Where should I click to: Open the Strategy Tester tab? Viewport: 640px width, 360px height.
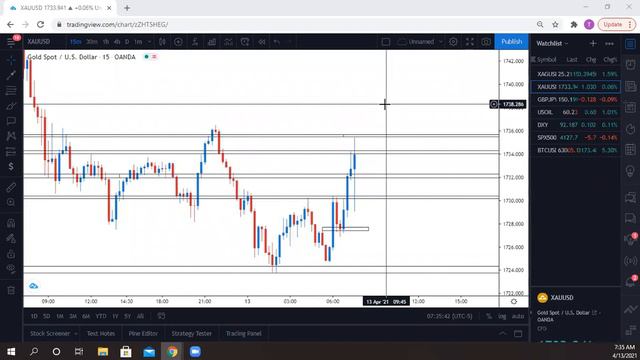(x=191, y=333)
